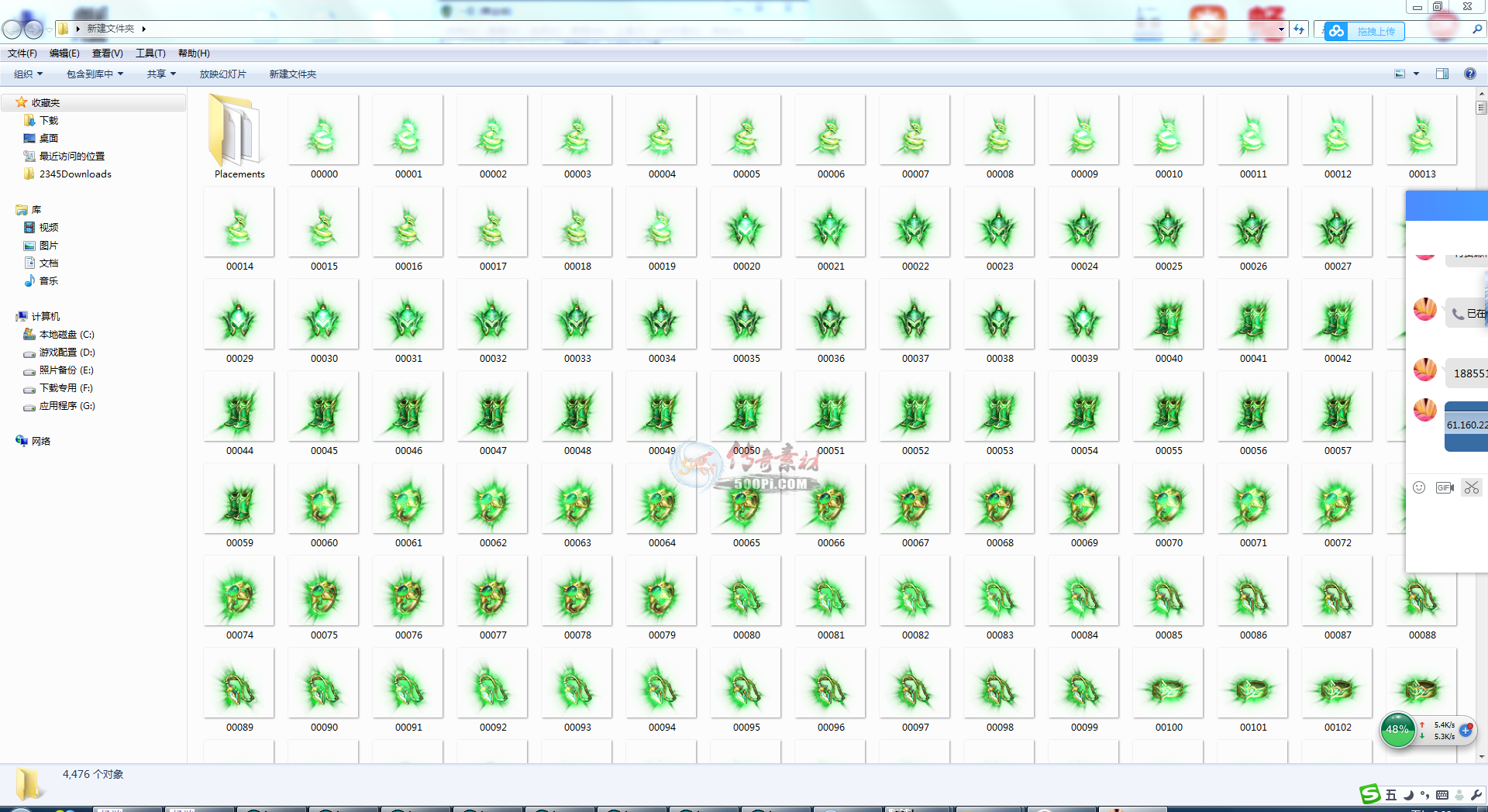The width and height of the screenshot is (1488, 812).
Task: Open the 包含到库中 dropdown
Action: tap(95, 74)
